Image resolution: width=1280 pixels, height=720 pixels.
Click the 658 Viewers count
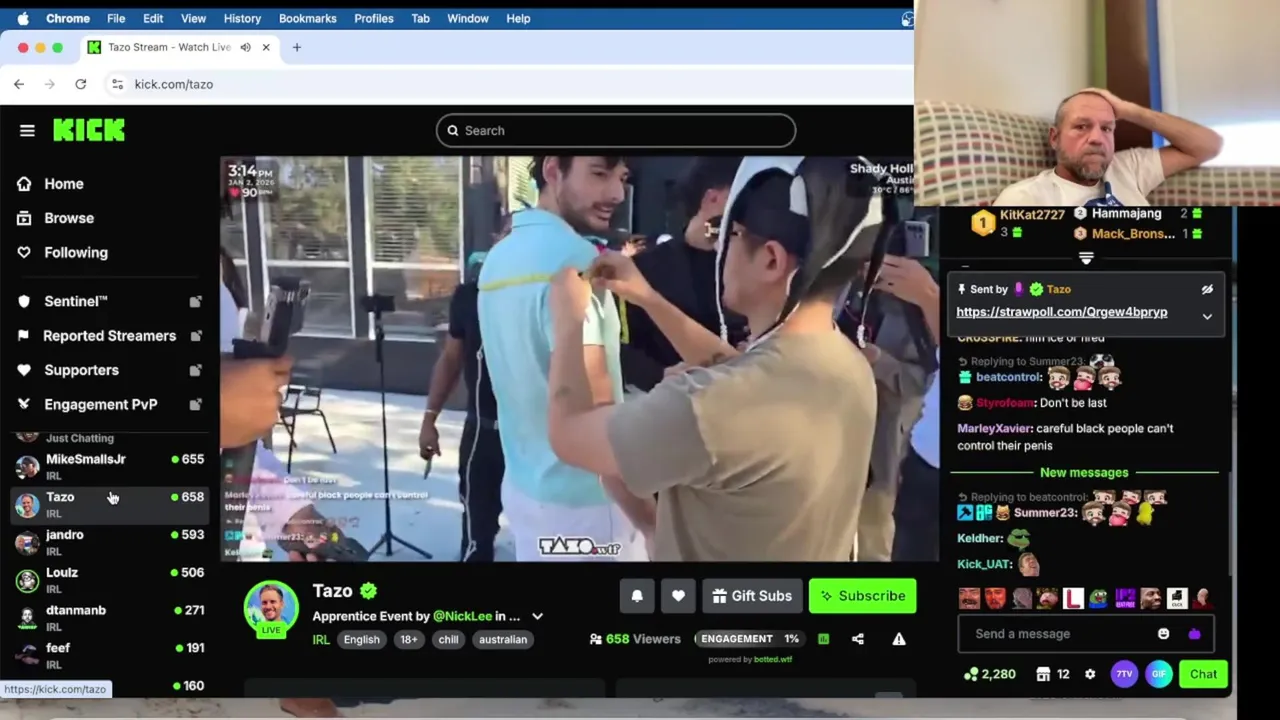coord(635,639)
